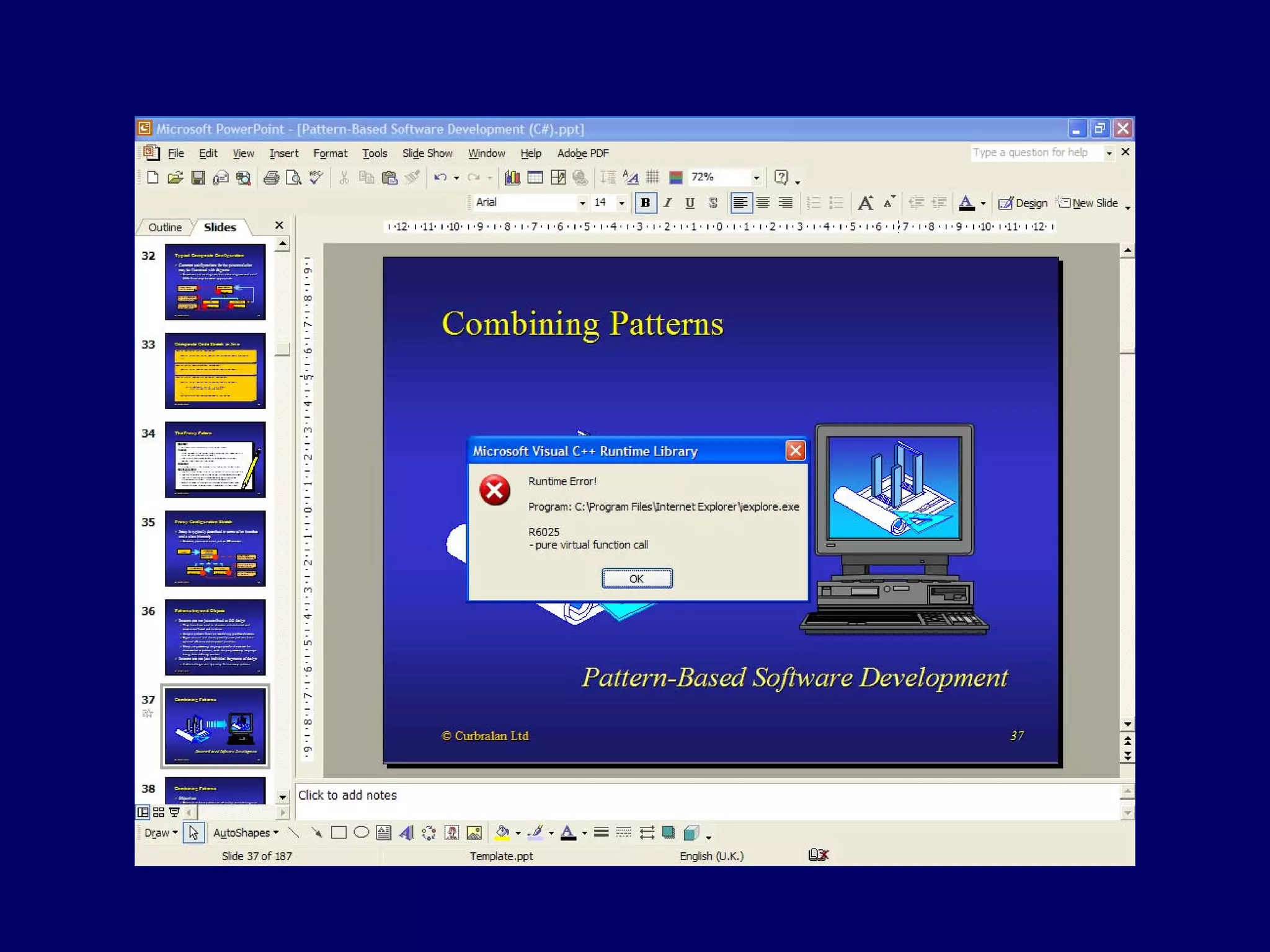Image resolution: width=1270 pixels, height=952 pixels.
Task: Click the Print icon
Action: click(x=271, y=178)
